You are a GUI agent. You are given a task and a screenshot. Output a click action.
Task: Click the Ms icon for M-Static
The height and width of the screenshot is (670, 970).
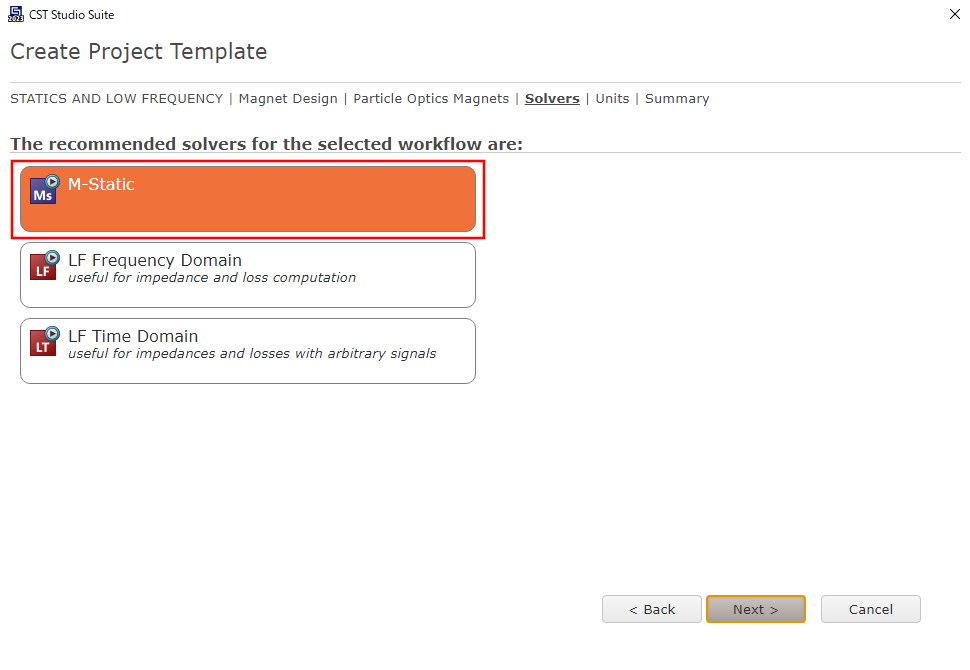coord(44,190)
